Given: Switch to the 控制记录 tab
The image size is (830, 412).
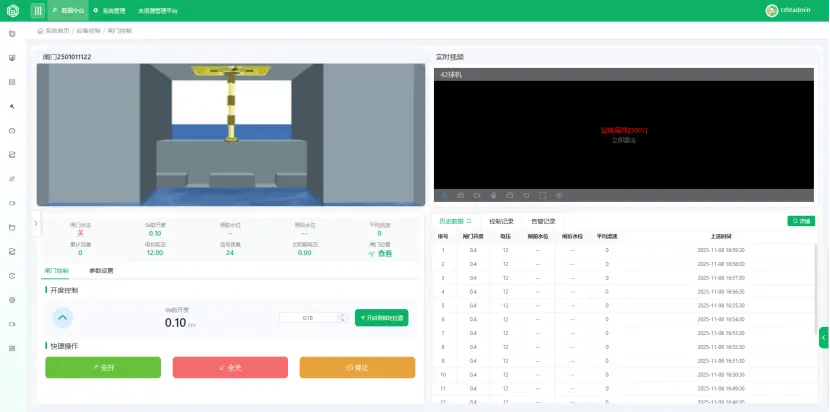Looking at the screenshot, I should pos(501,221).
